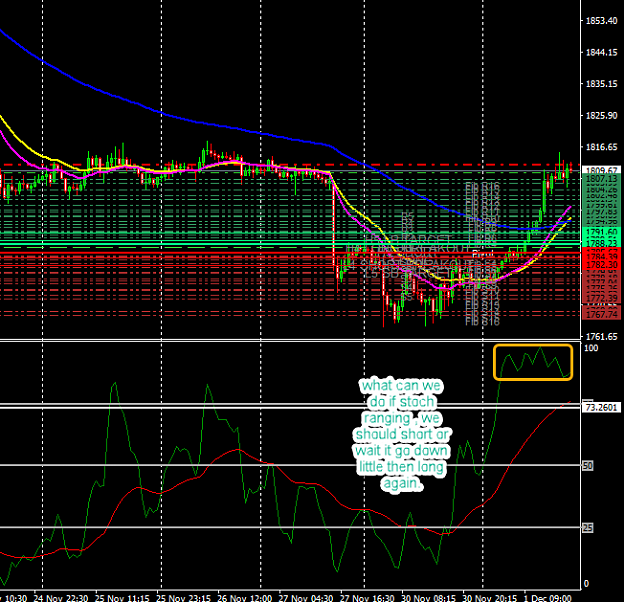The width and height of the screenshot is (625, 602).
Task: Click the 1761.65 price scale label
Action: pyautogui.click(x=601, y=337)
